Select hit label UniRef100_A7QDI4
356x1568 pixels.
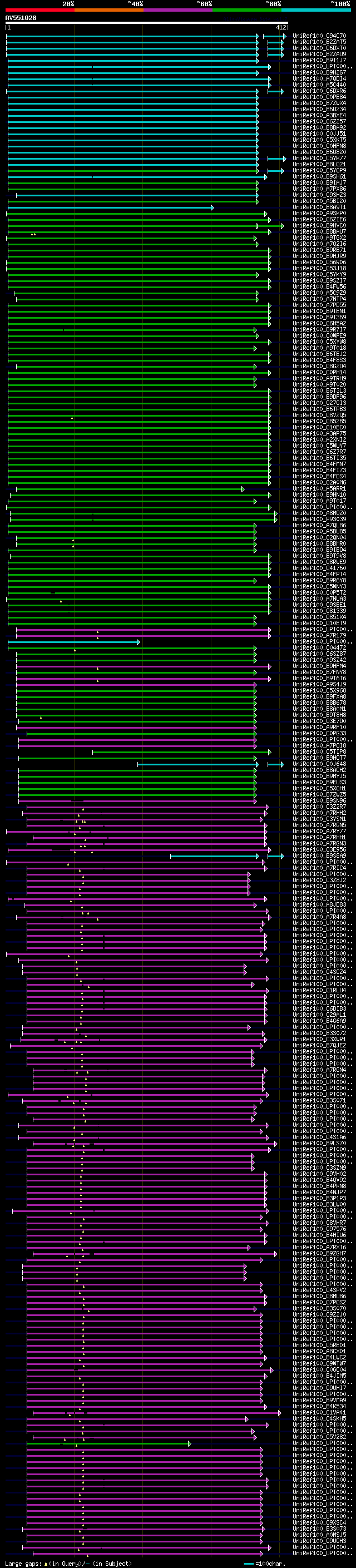(x=319, y=78)
